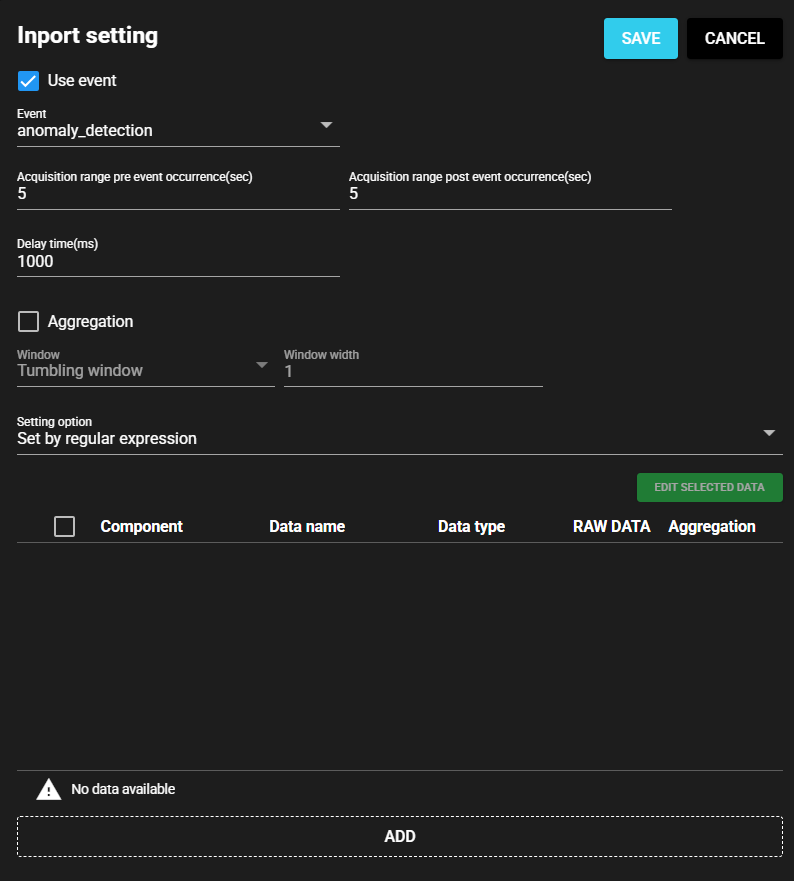Click the warning triangle beside No data available

48,789
